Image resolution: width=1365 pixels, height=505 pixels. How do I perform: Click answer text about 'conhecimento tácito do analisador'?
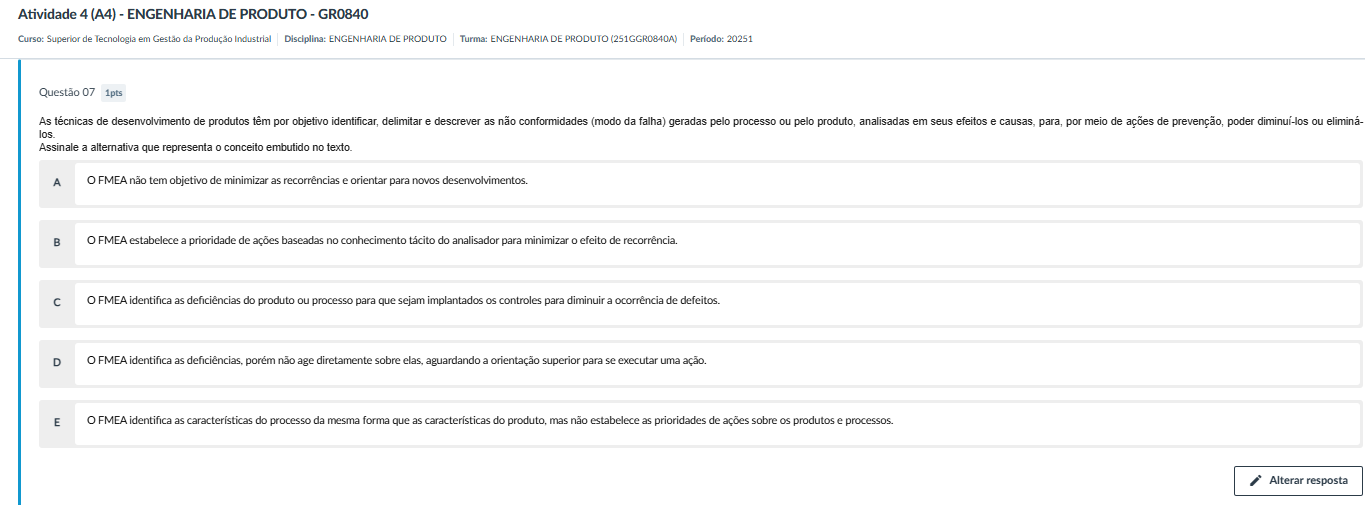pyautogui.click(x=382, y=241)
